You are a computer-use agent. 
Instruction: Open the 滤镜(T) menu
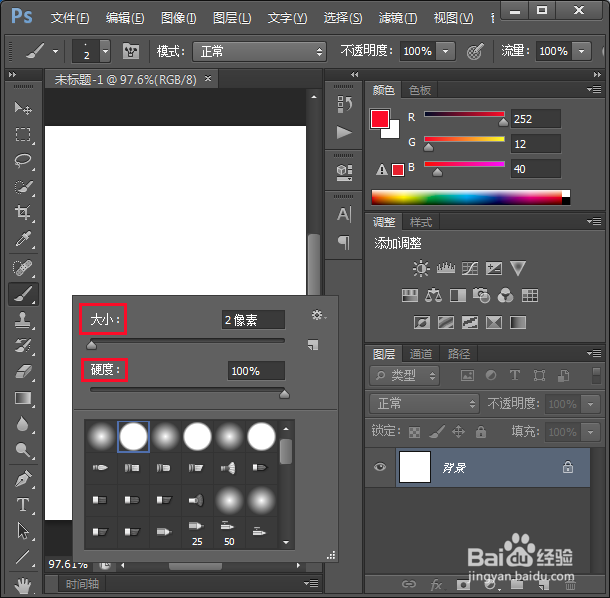398,18
